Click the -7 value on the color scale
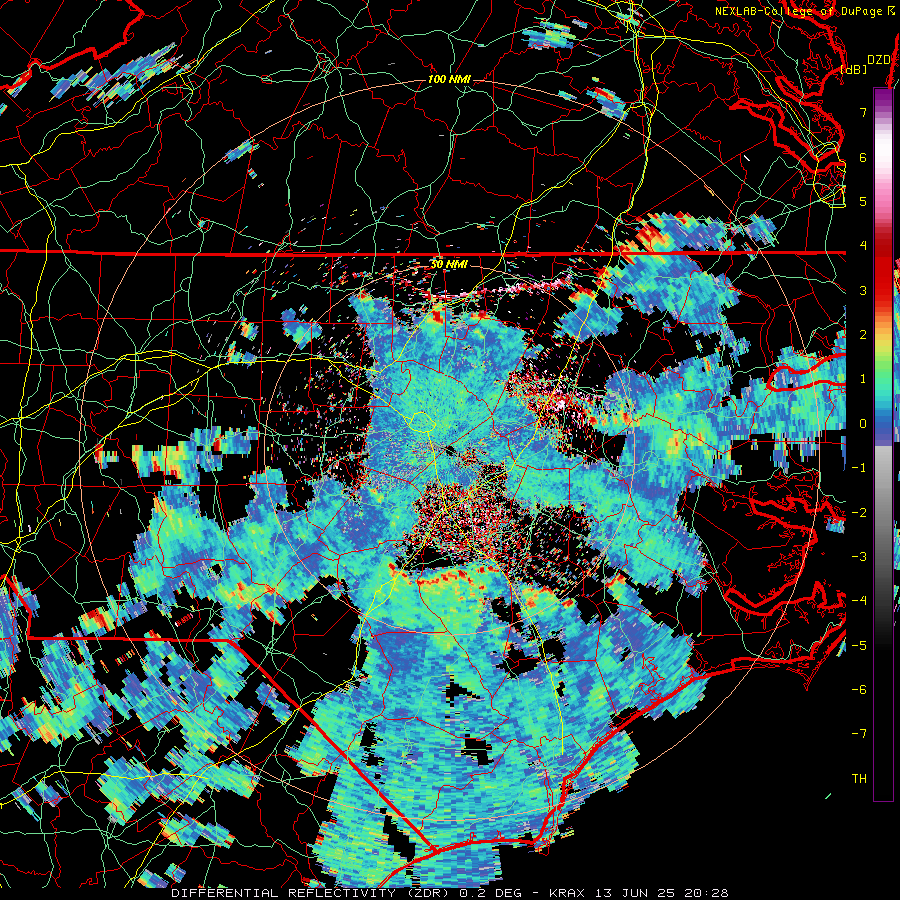This screenshot has width=900, height=900. (859, 734)
